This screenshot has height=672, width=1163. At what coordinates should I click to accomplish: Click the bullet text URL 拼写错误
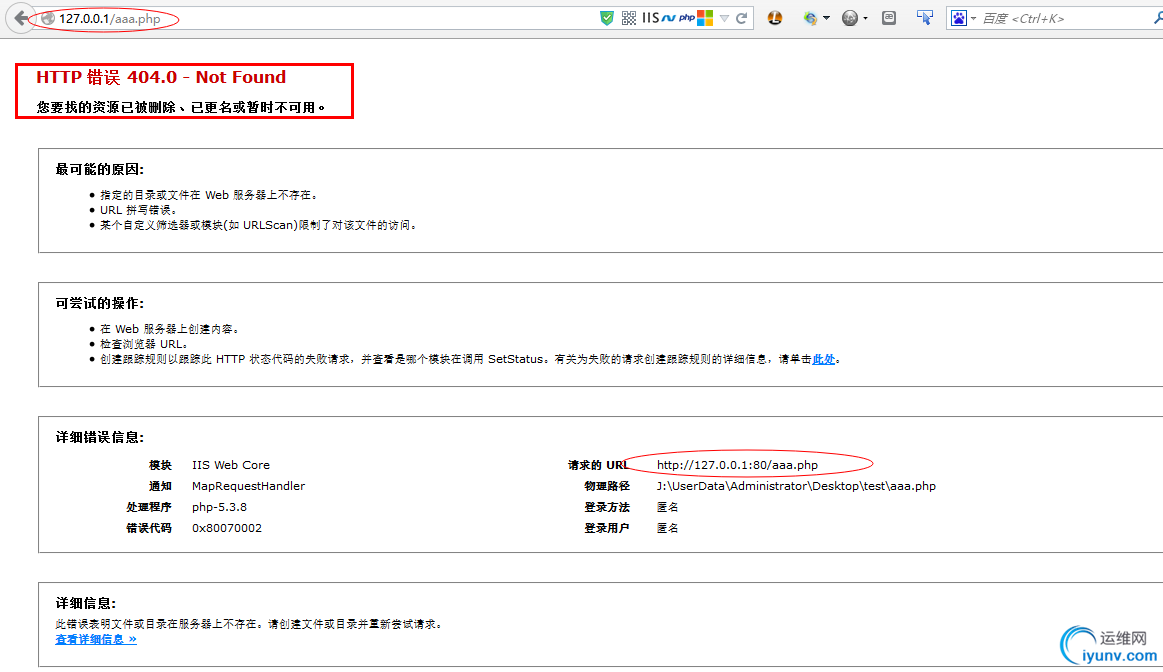(138, 210)
